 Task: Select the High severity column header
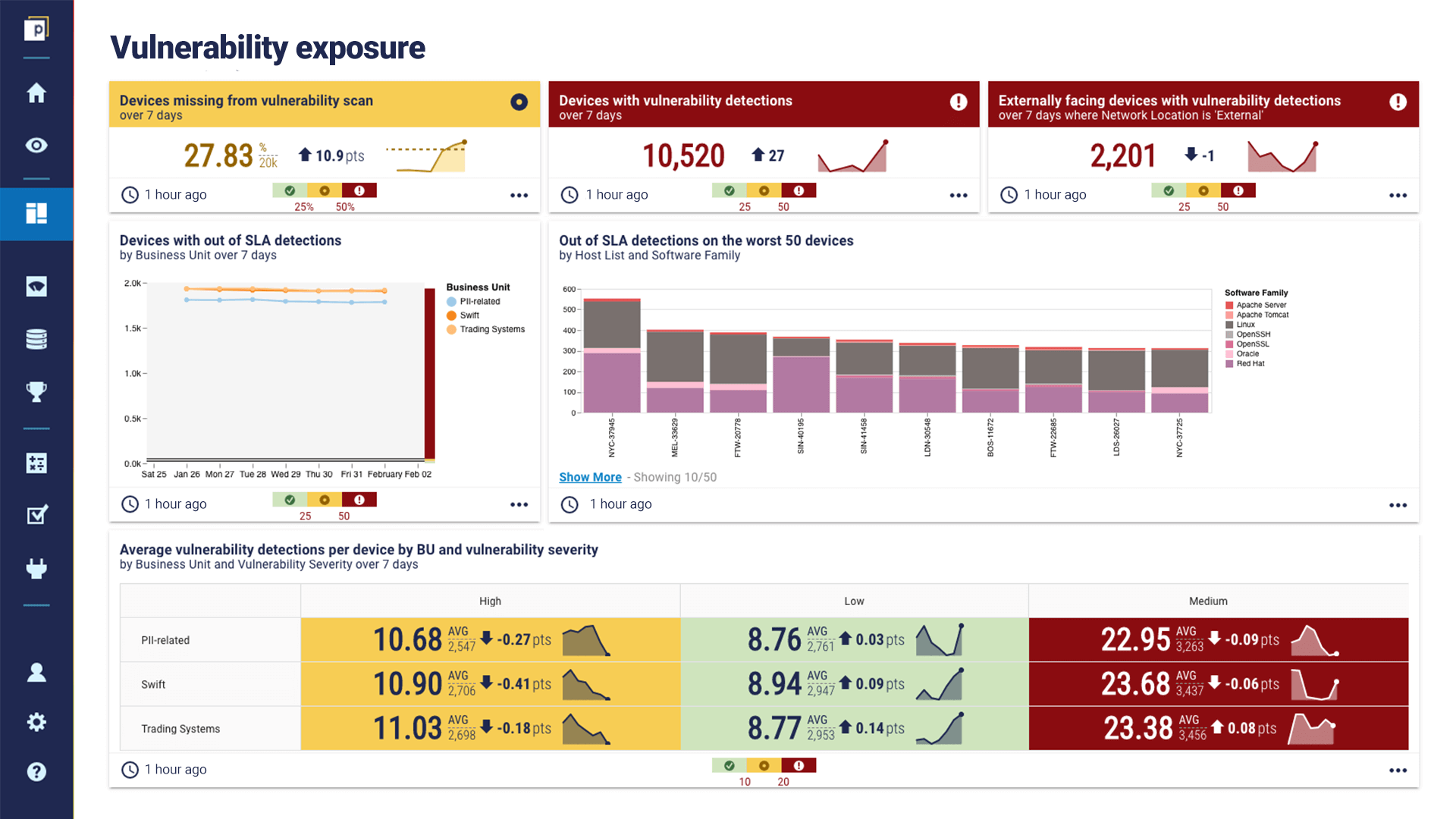pos(490,601)
